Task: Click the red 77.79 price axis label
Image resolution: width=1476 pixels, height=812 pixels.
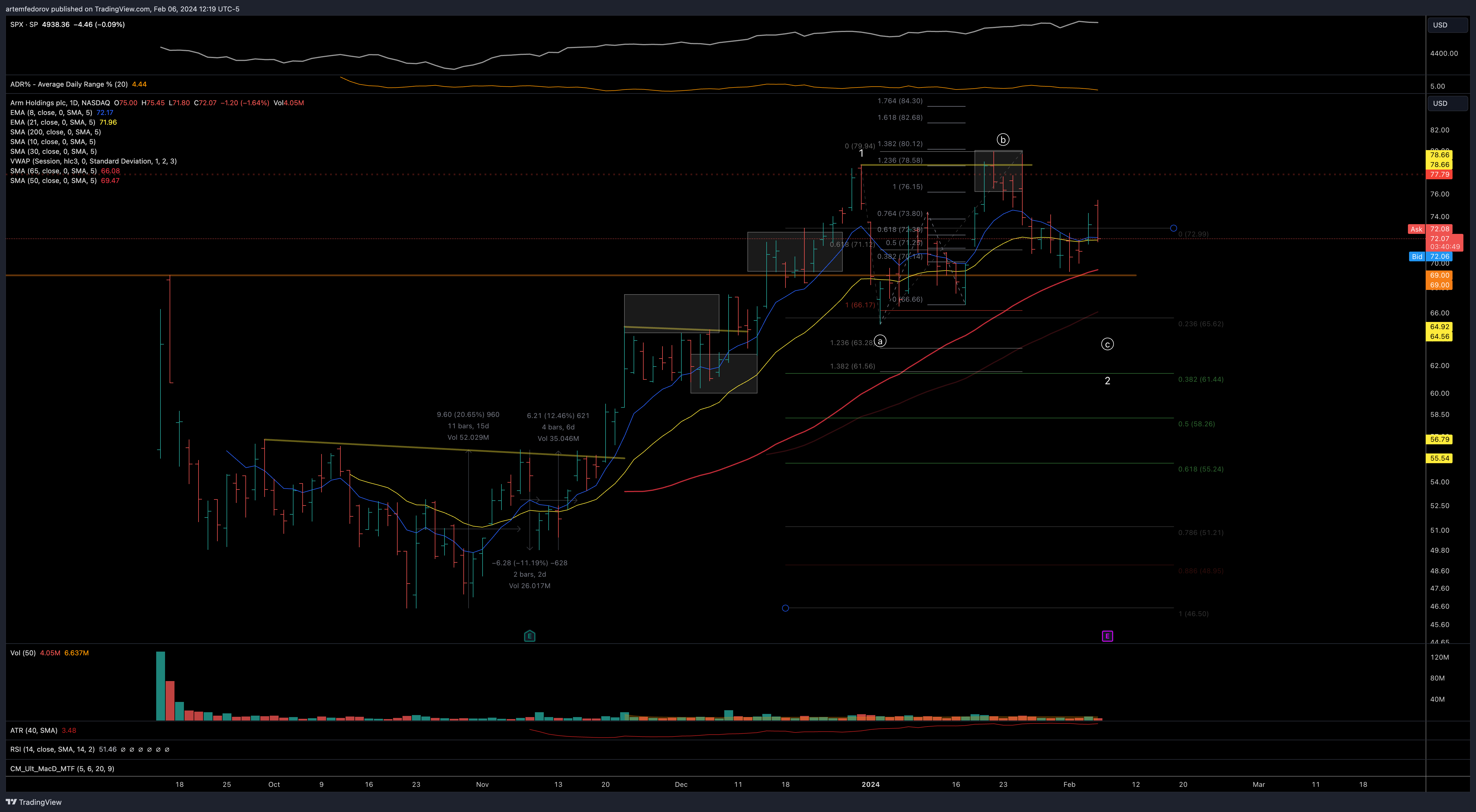Action: pyautogui.click(x=1439, y=175)
